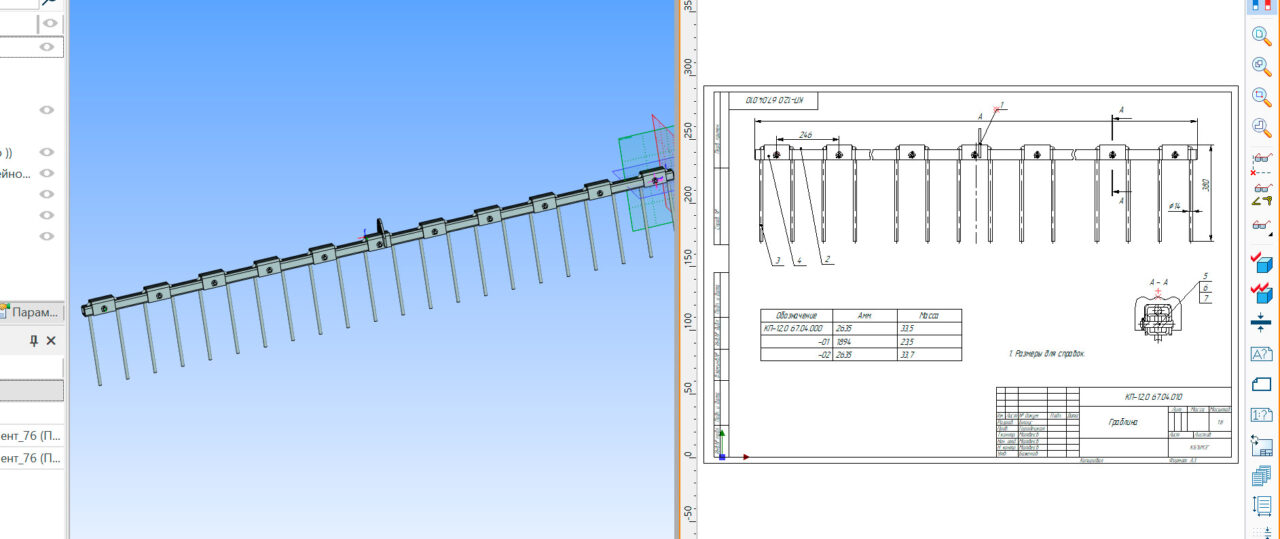1280x539 pixels.
Task: Click the note '1. Размеры для справок.'
Action: [x=1046, y=354]
